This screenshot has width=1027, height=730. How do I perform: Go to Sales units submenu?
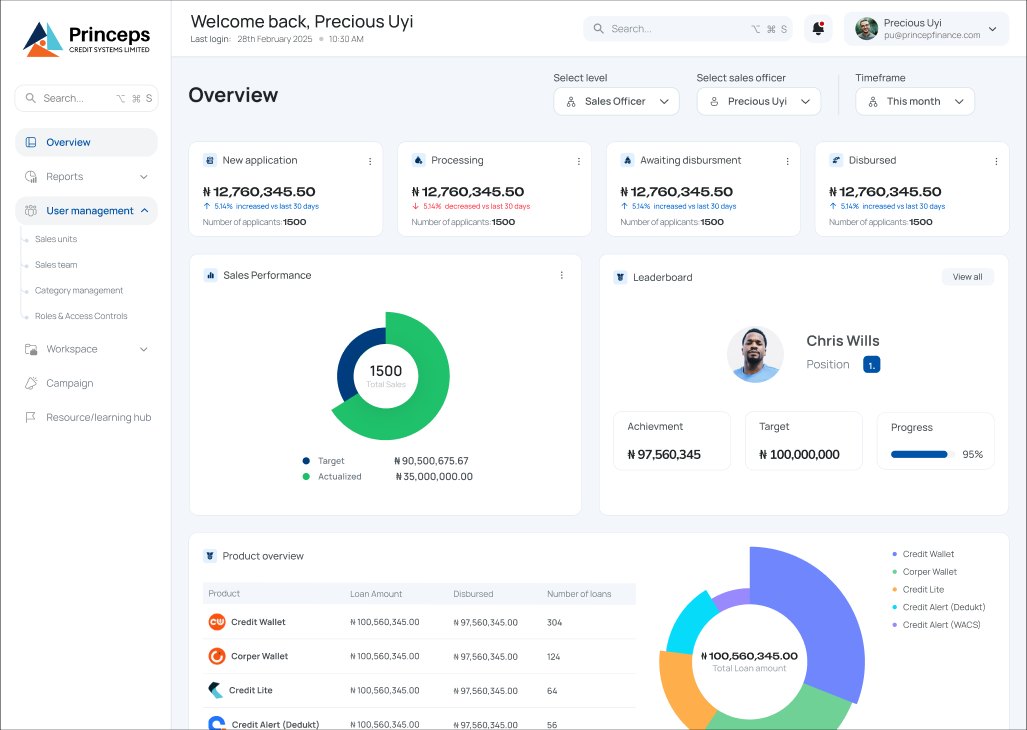[56, 239]
